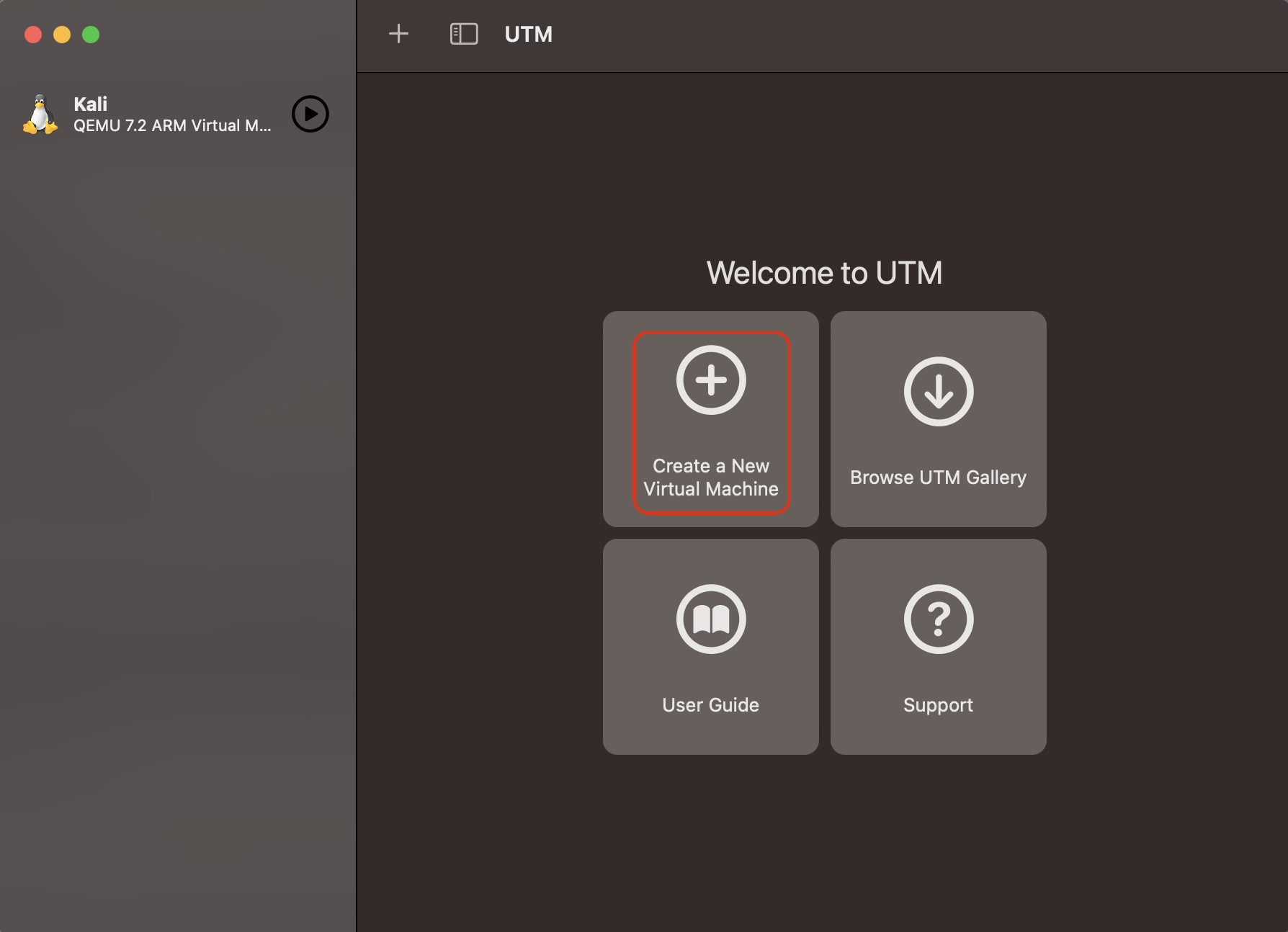Click the plus icon in the toolbar
The width and height of the screenshot is (1288, 932).
click(398, 34)
